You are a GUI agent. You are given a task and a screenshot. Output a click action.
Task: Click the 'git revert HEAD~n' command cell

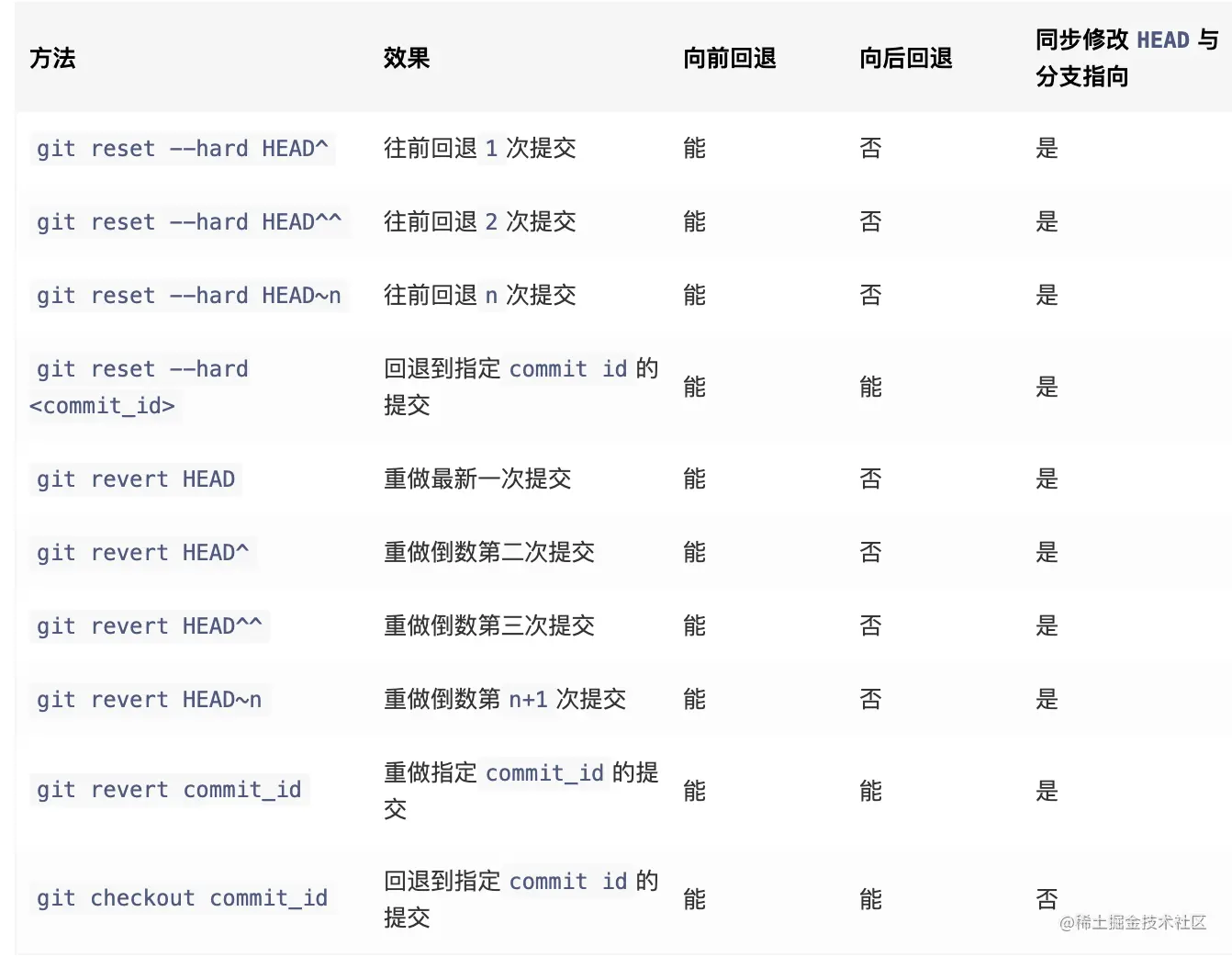pos(149,699)
